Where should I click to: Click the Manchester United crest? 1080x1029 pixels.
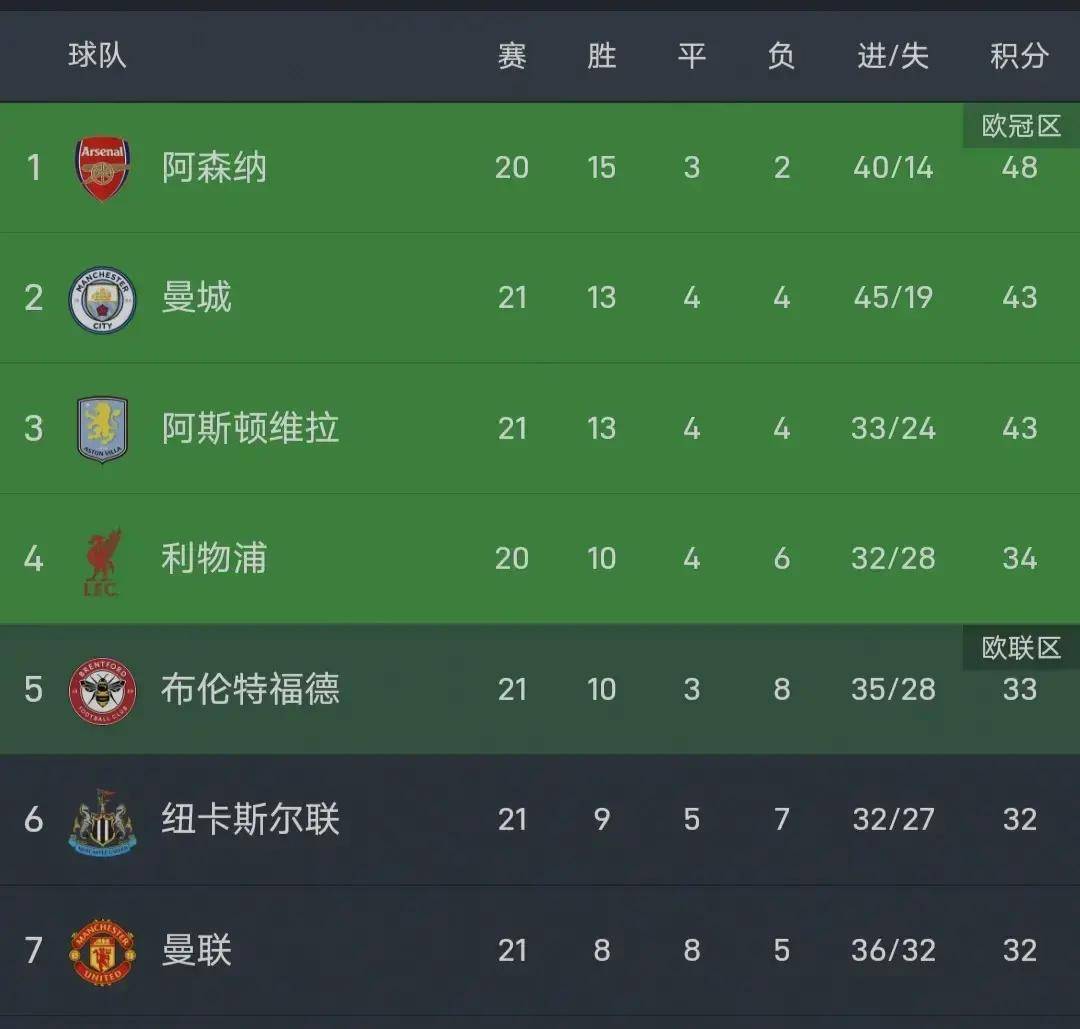point(102,951)
